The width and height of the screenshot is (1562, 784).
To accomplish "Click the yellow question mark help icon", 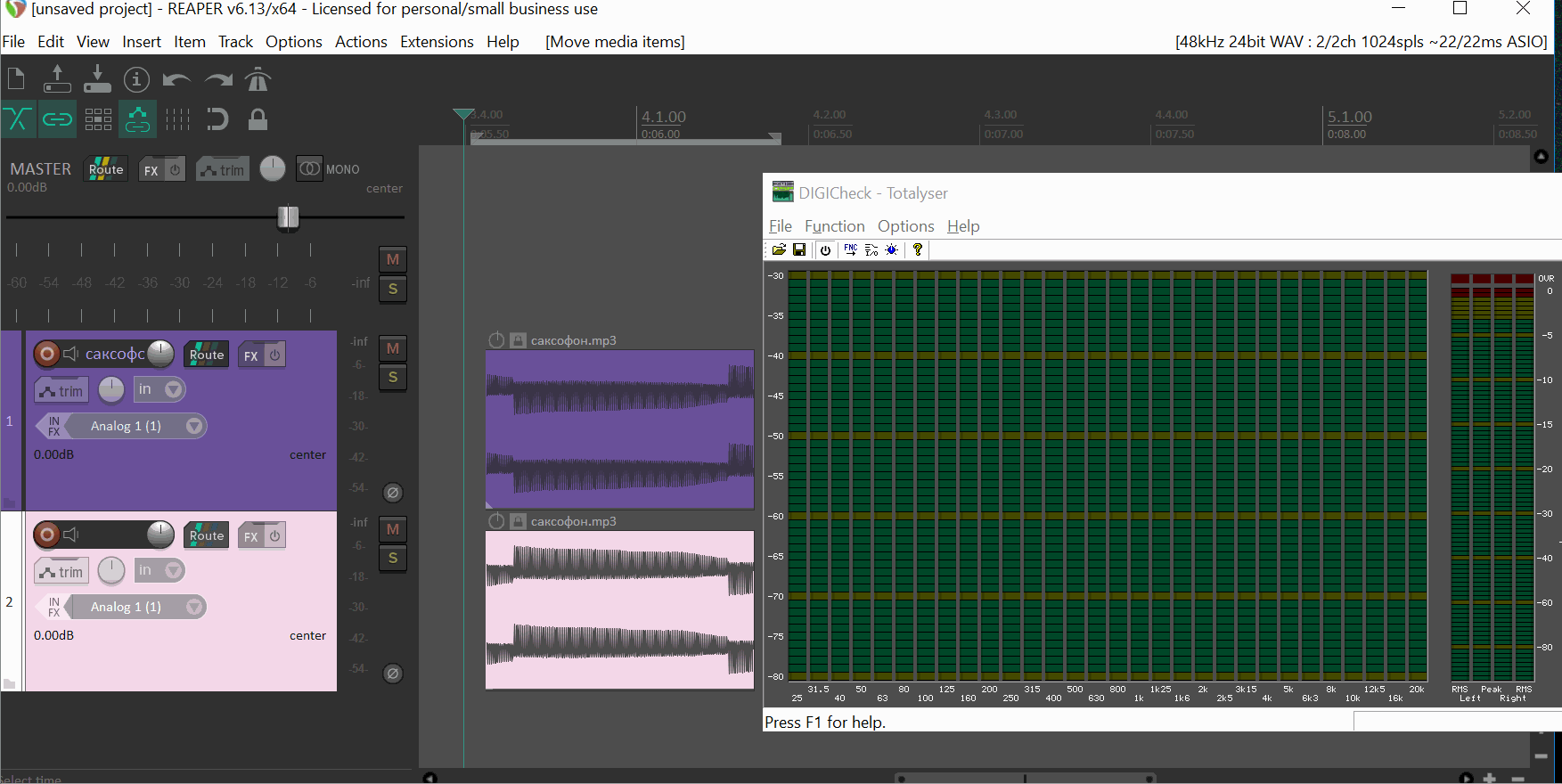I will [x=917, y=250].
